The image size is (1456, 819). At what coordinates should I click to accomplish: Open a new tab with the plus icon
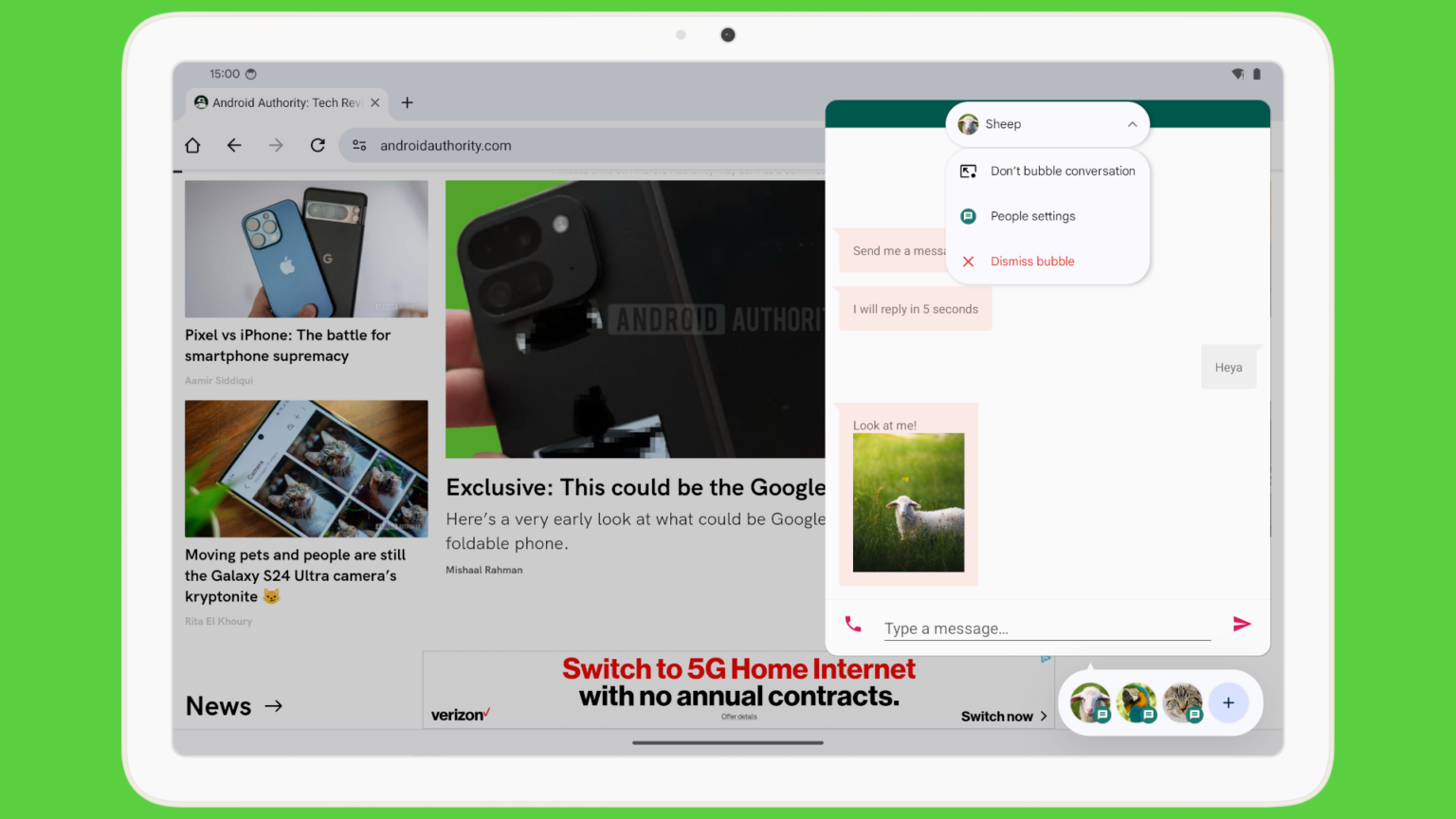pyautogui.click(x=407, y=102)
